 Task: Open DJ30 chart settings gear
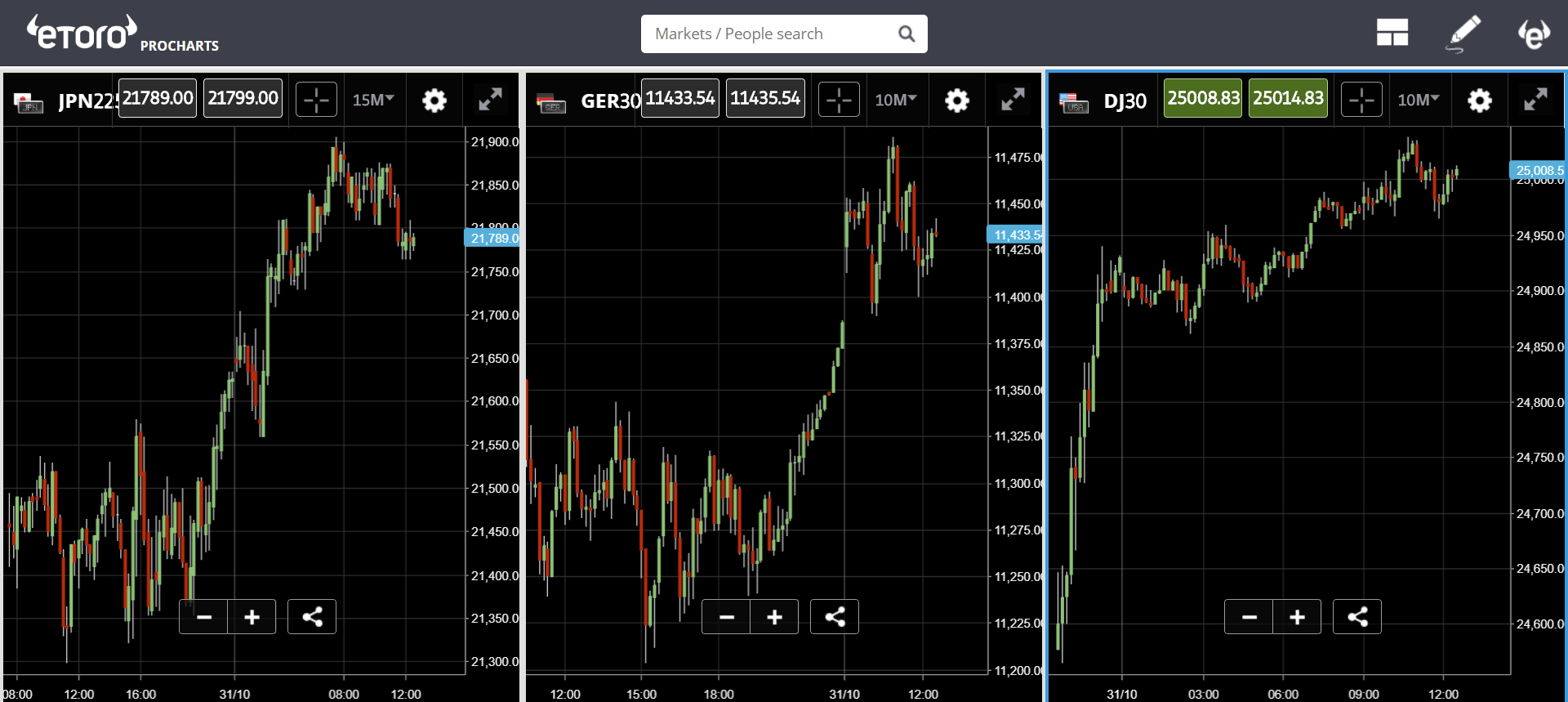point(1480,101)
